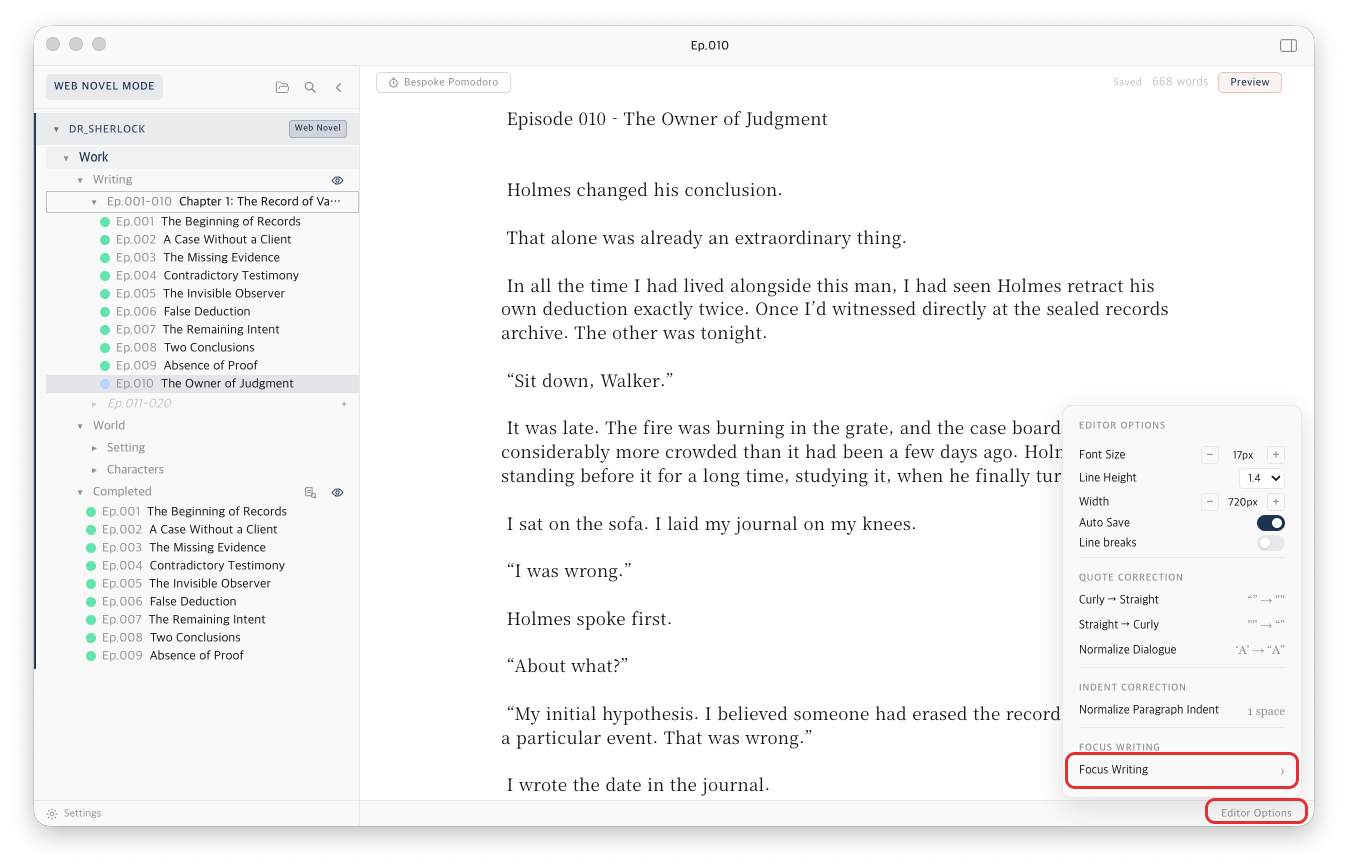Toggle the right panel icon in title bar
The height and width of the screenshot is (868, 1348).
tap(1288, 45)
